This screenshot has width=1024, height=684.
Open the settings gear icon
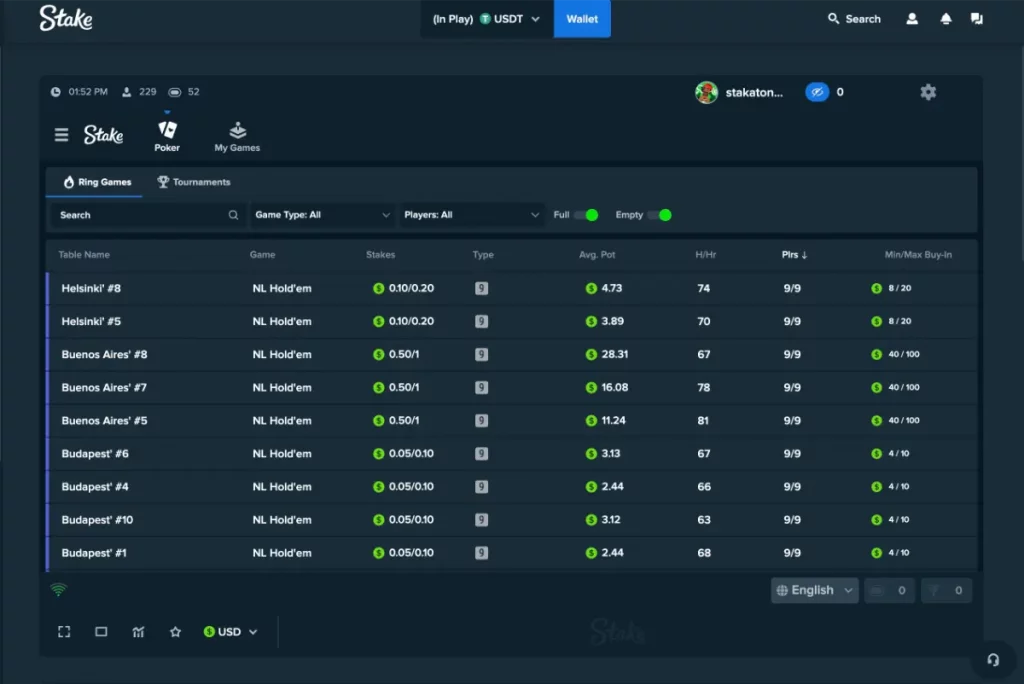coord(928,92)
